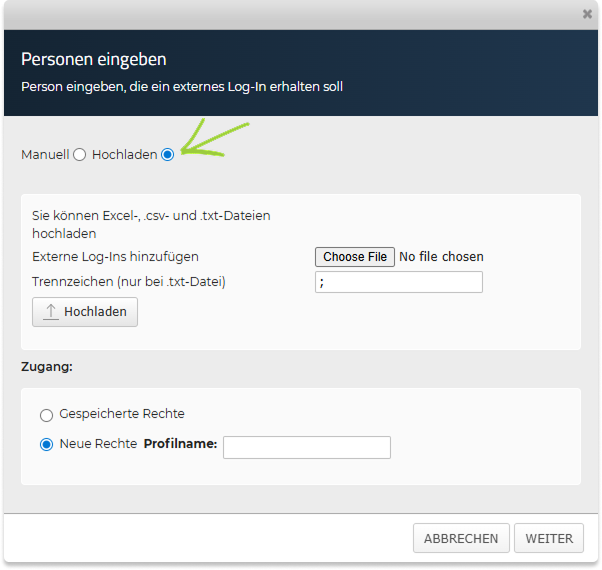Click the 'No file chosen' text
The height and width of the screenshot is (570, 602).
click(441, 257)
